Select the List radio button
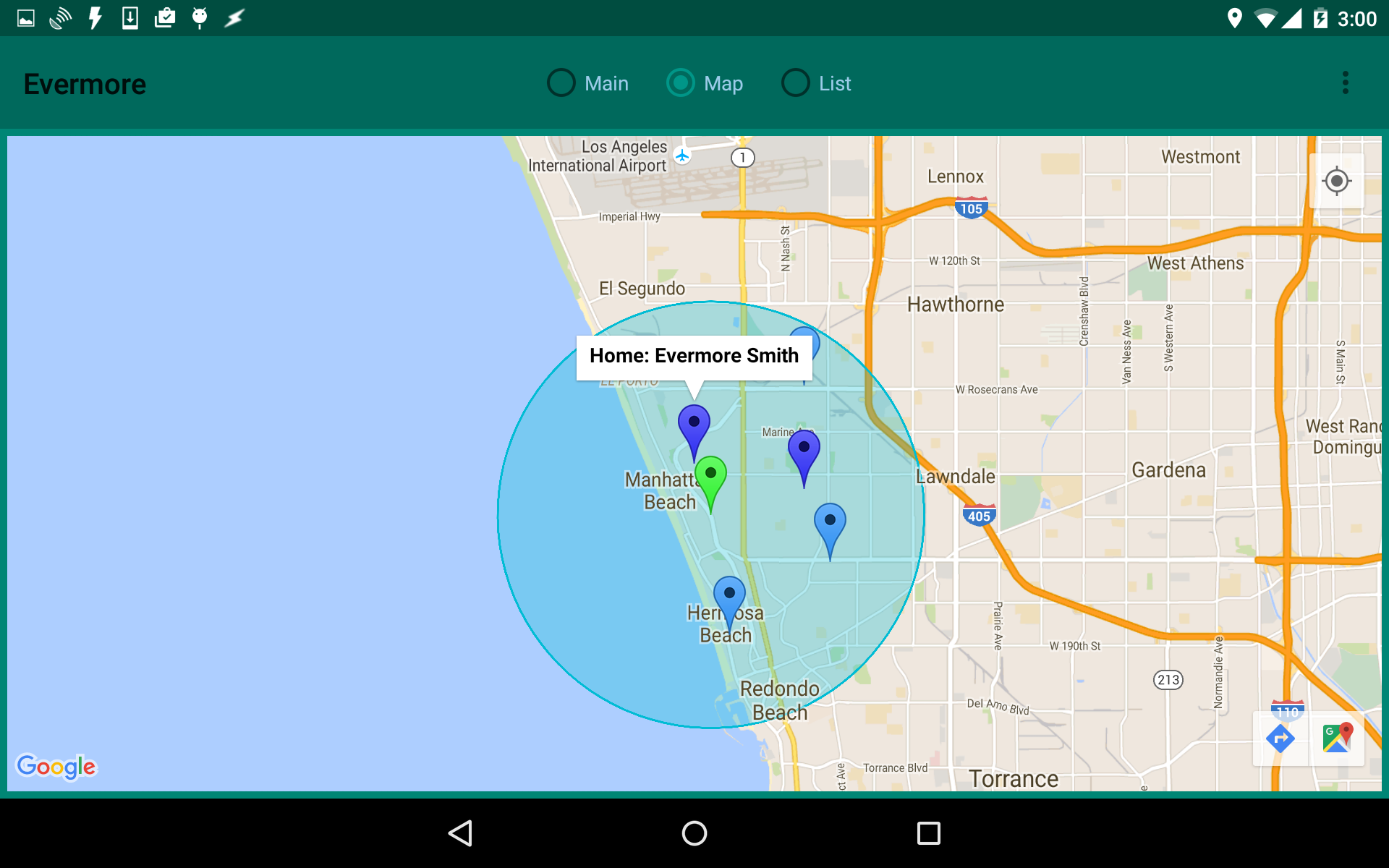This screenshot has width=1389, height=868. pos(796,83)
